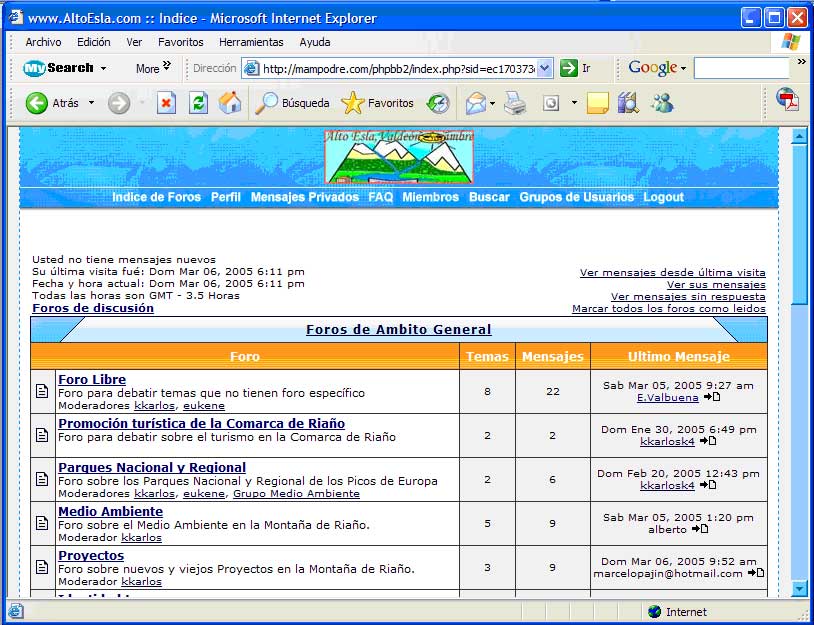Image resolution: width=814 pixels, height=625 pixels.
Task: Expand the Atrás back history dropdown arrow
Action: tap(91, 103)
